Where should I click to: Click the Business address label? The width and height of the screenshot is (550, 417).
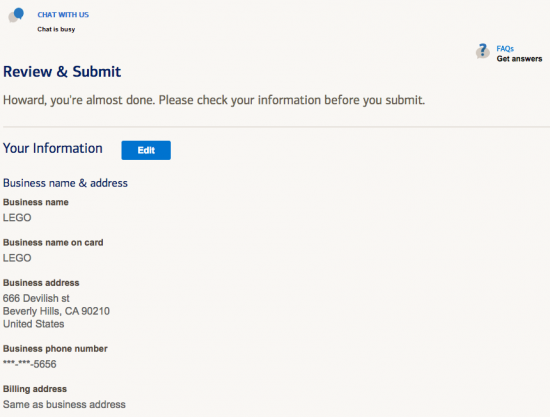(x=41, y=283)
